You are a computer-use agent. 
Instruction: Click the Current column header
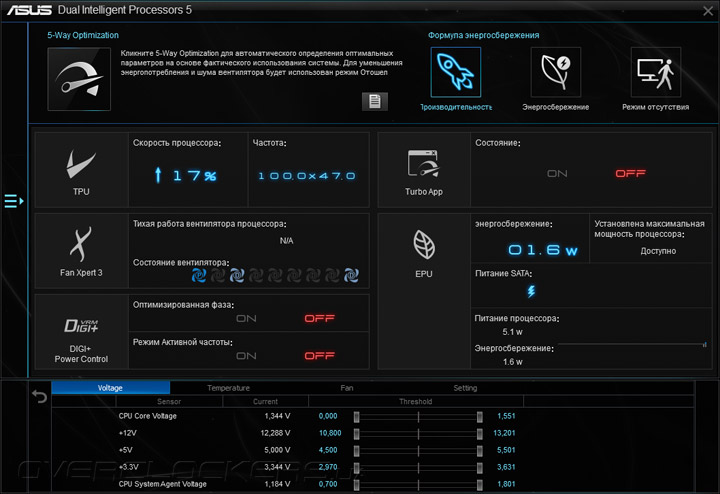[265, 401]
